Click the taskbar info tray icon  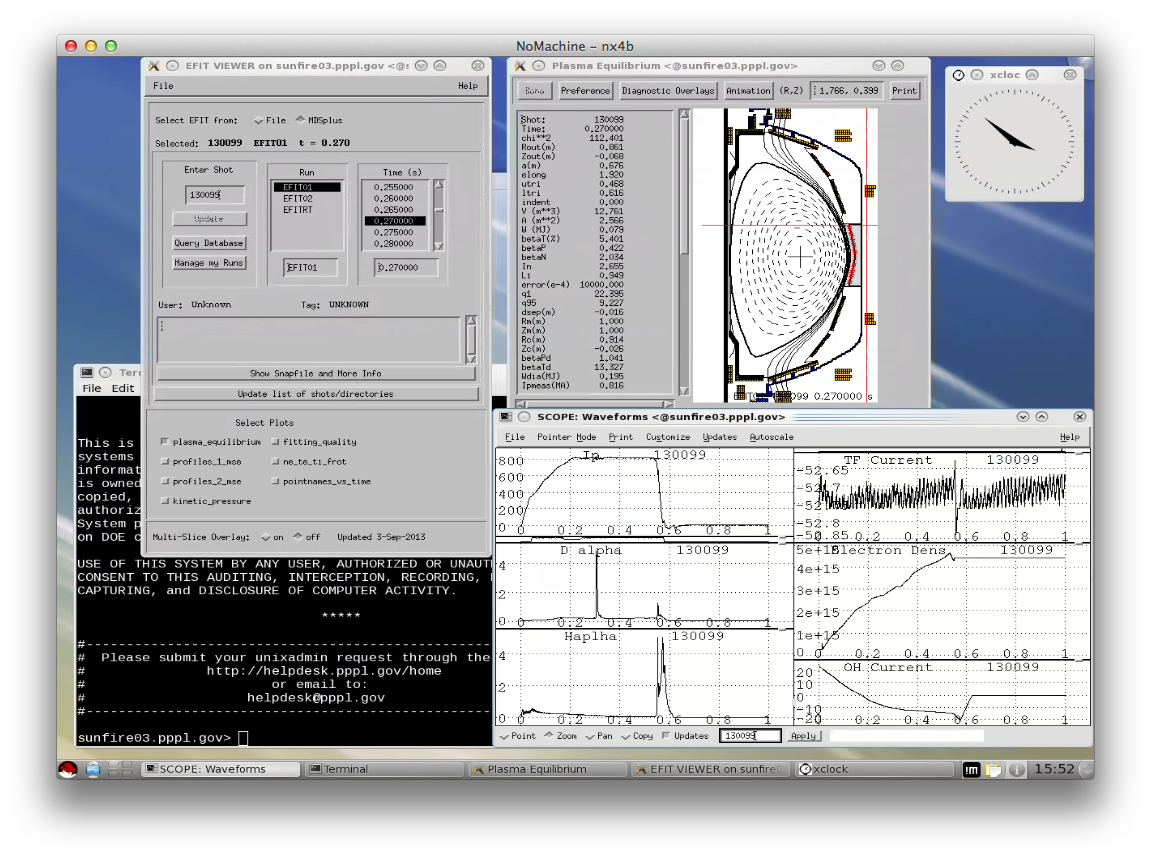(x=1017, y=770)
